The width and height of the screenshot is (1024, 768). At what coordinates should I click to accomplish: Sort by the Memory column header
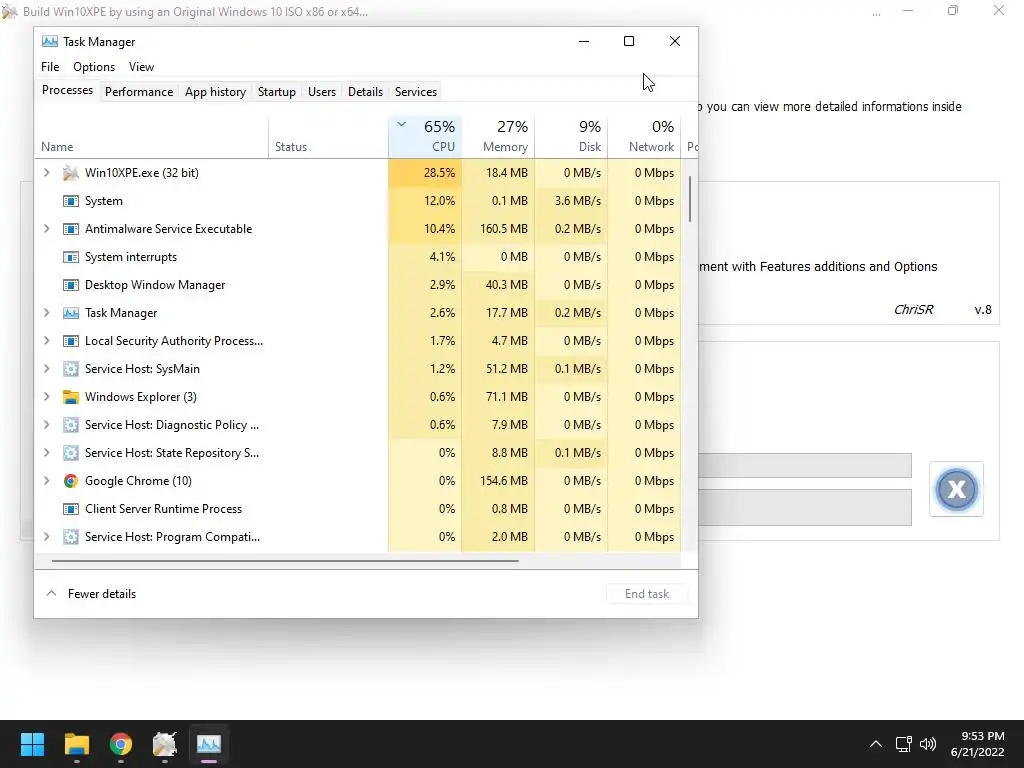pyautogui.click(x=498, y=136)
